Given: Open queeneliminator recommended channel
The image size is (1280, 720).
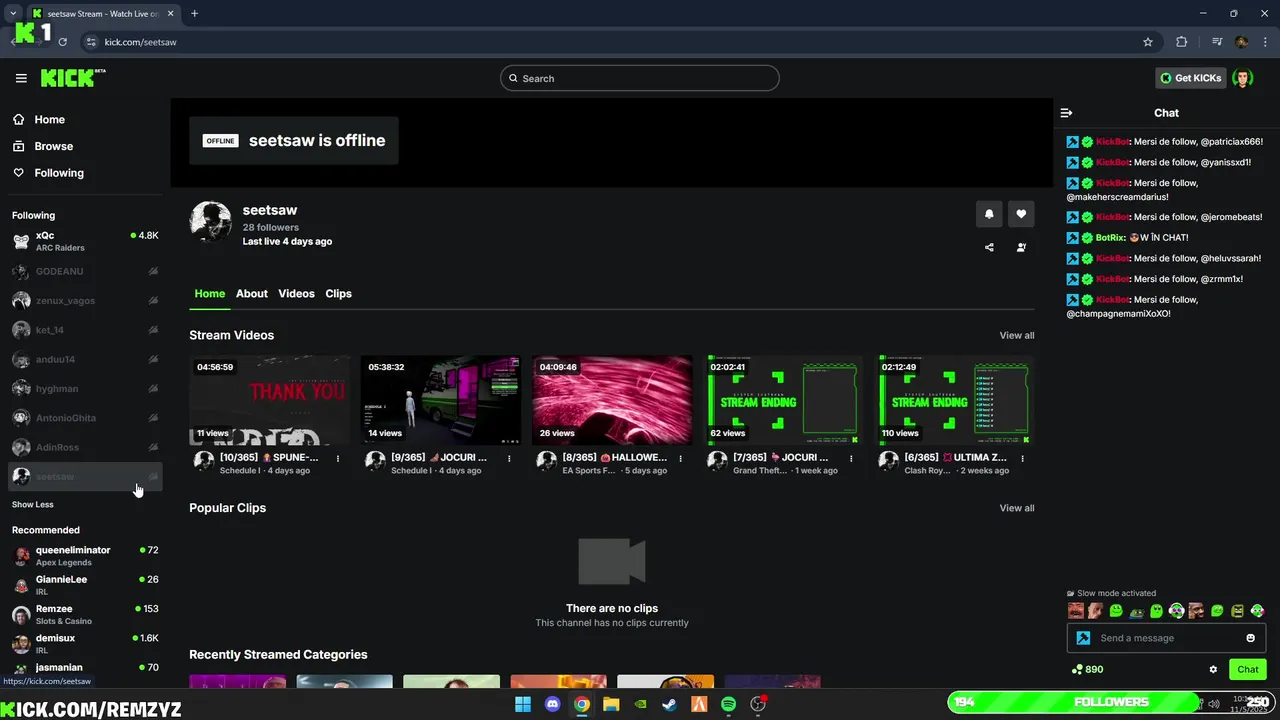Looking at the screenshot, I should click(x=85, y=556).
